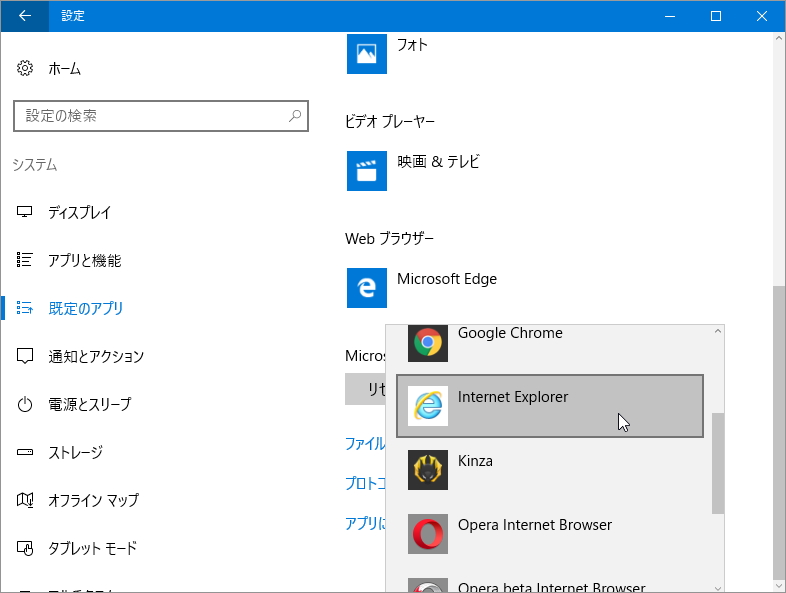Viewport: 786px width, 593px height.
Task: Select the Display monitor icon
Action: pos(25,212)
